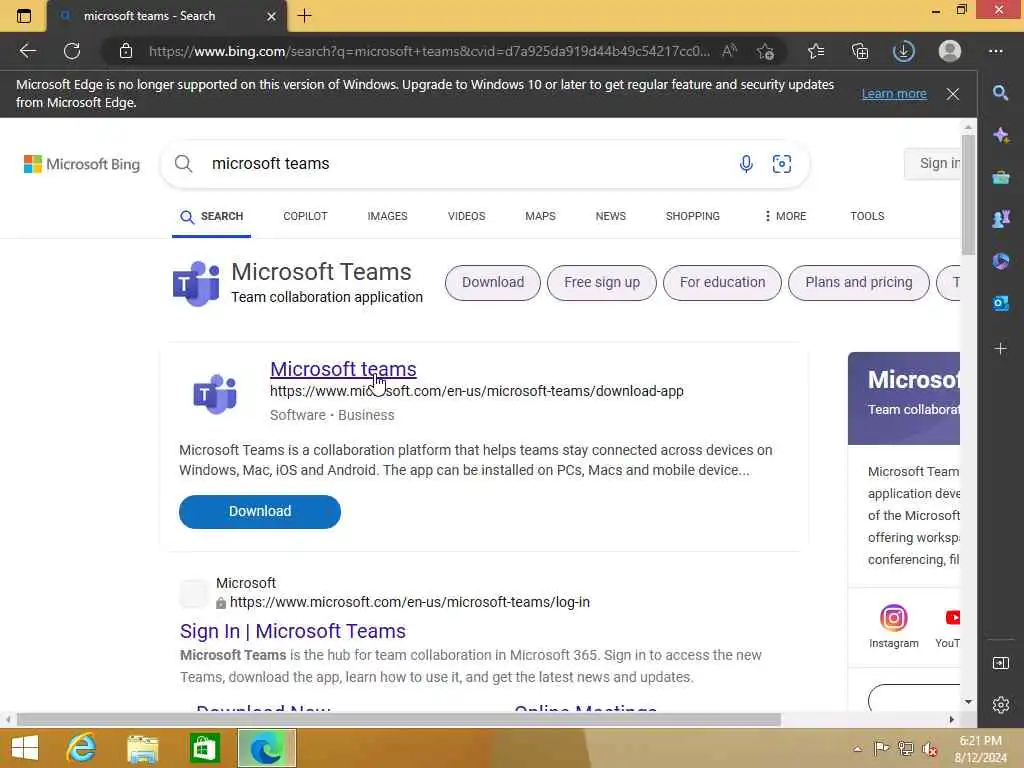
Task: Open File Explorer from taskbar
Action: pyautogui.click(x=142, y=748)
